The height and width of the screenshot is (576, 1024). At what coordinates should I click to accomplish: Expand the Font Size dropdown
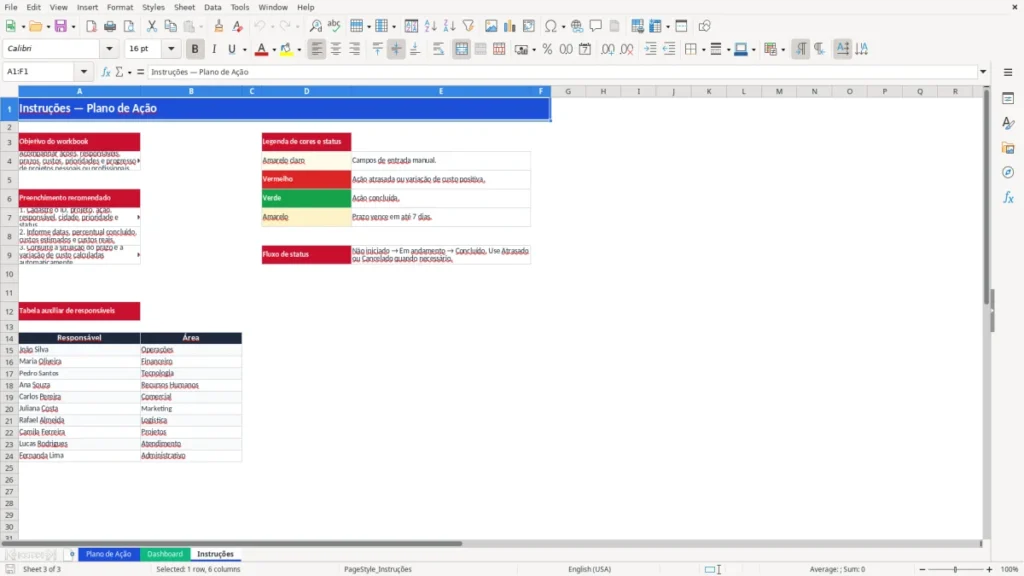(171, 48)
